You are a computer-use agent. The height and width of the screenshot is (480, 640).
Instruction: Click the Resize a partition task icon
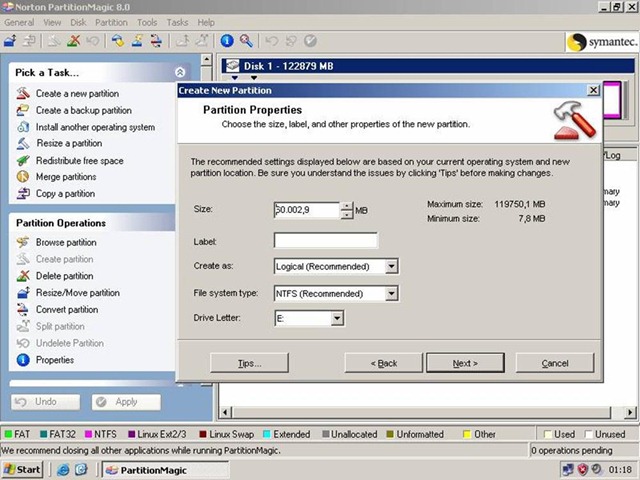tap(23, 143)
